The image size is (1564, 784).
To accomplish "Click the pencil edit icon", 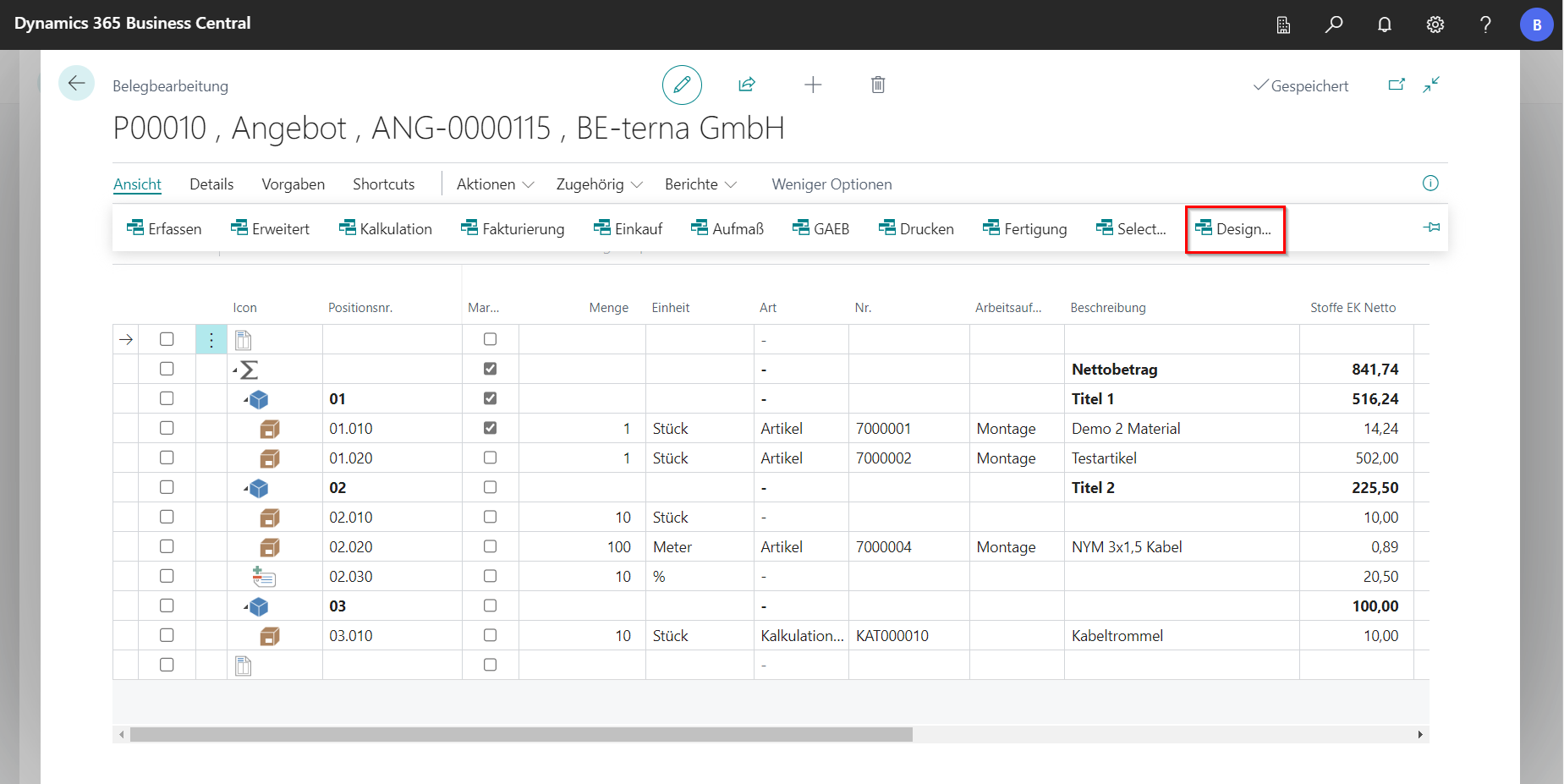I will pos(682,85).
